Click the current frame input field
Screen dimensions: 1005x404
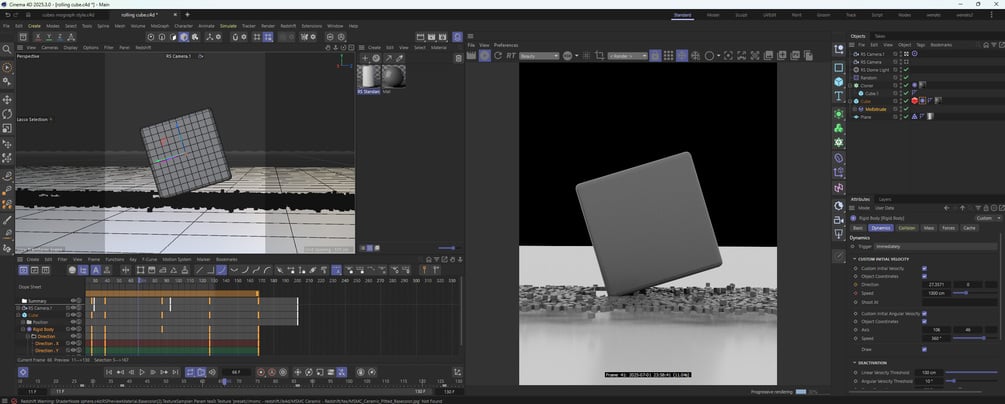pos(236,372)
